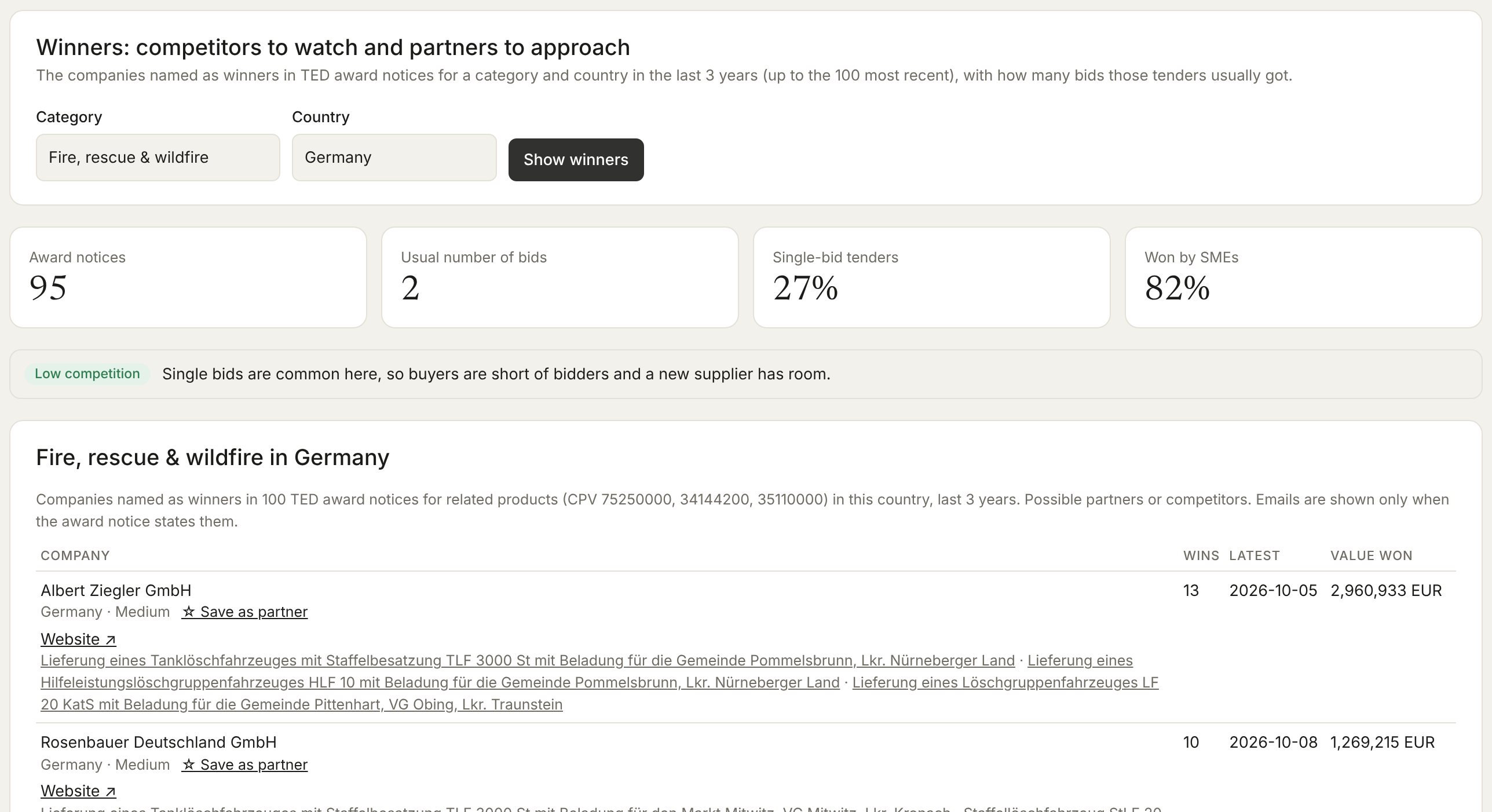Click the LATEST column header
This screenshot has width=1492, height=812.
tap(1255, 556)
